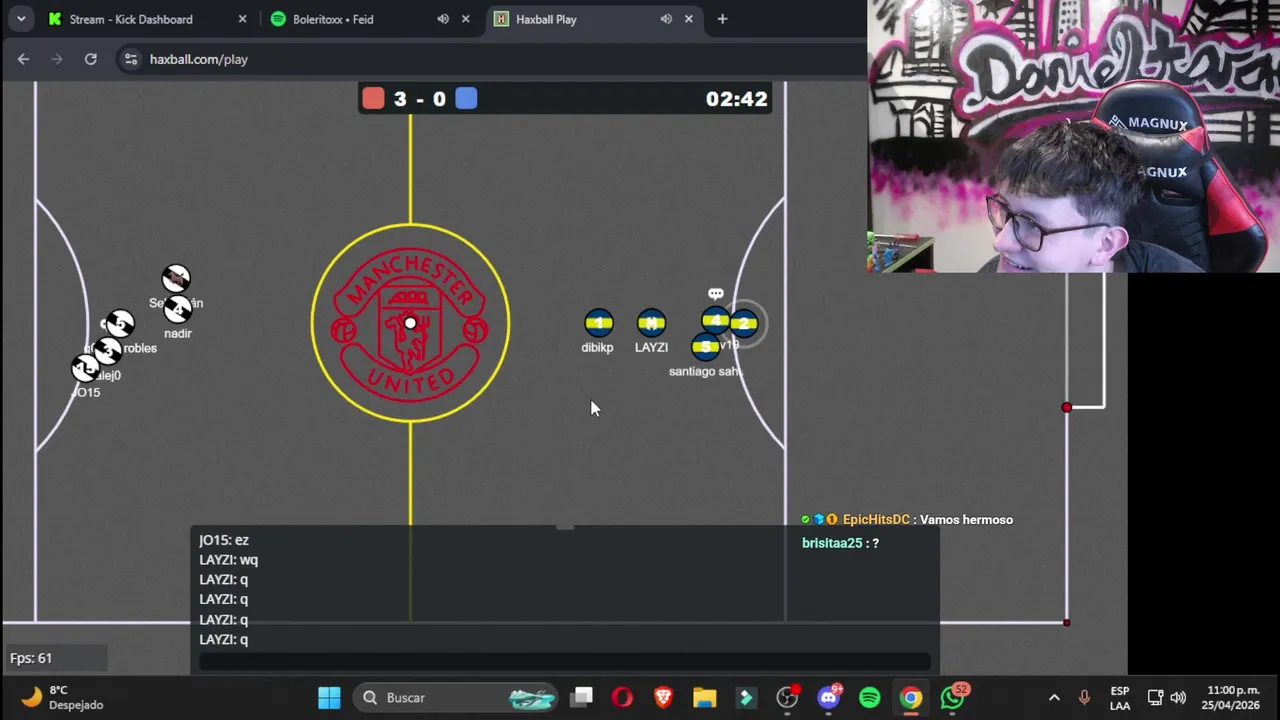Expand the tab search dropdown arrow
The image size is (1280, 720).
pos(20,19)
